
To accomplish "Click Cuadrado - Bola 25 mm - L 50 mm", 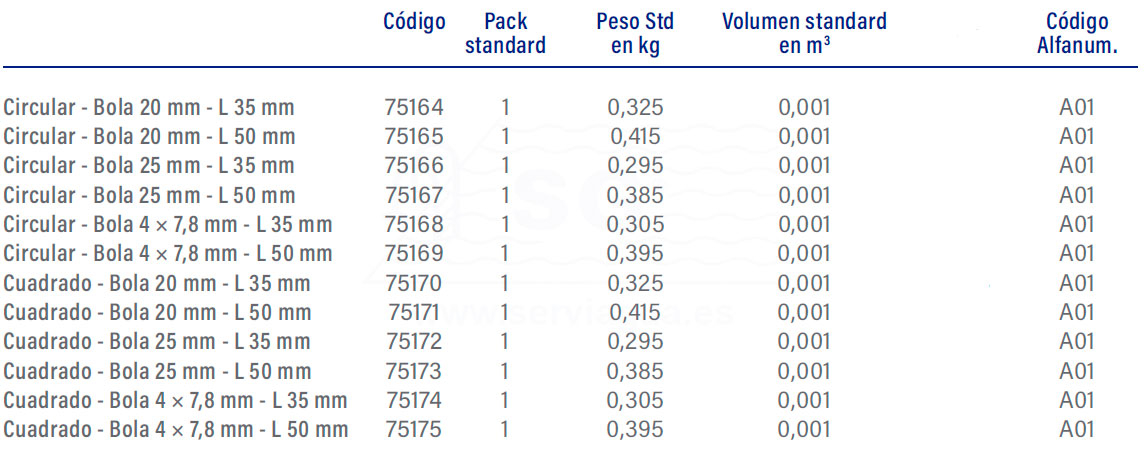I will [x=158, y=372].
